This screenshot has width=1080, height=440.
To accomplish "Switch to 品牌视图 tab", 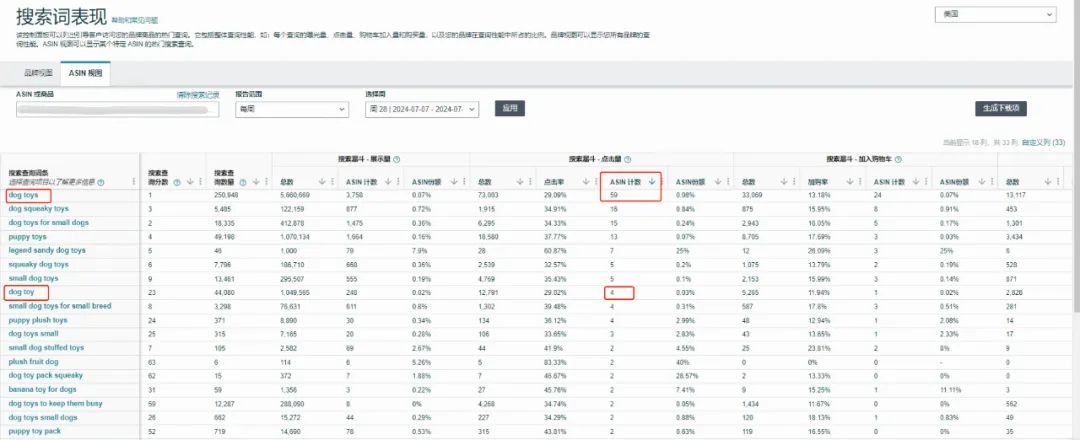I will tap(38, 73).
